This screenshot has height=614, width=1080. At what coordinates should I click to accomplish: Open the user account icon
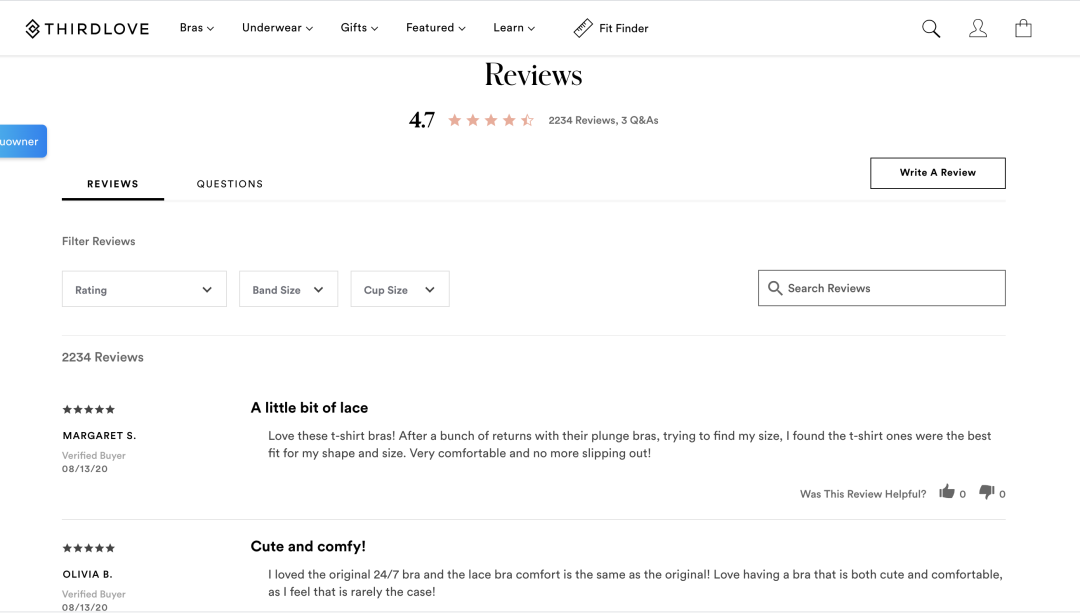click(978, 28)
